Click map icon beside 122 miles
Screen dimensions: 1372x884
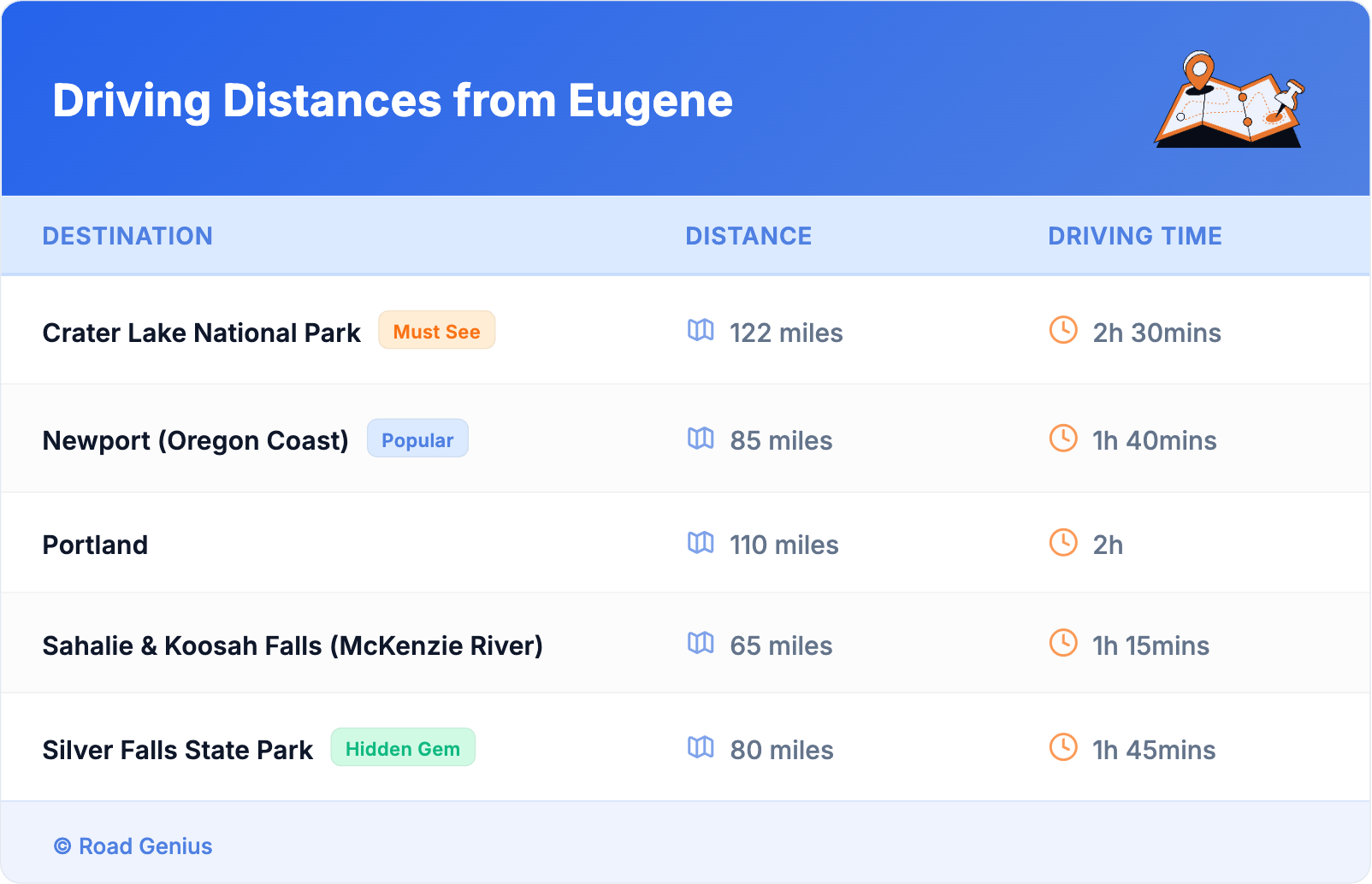coord(701,330)
